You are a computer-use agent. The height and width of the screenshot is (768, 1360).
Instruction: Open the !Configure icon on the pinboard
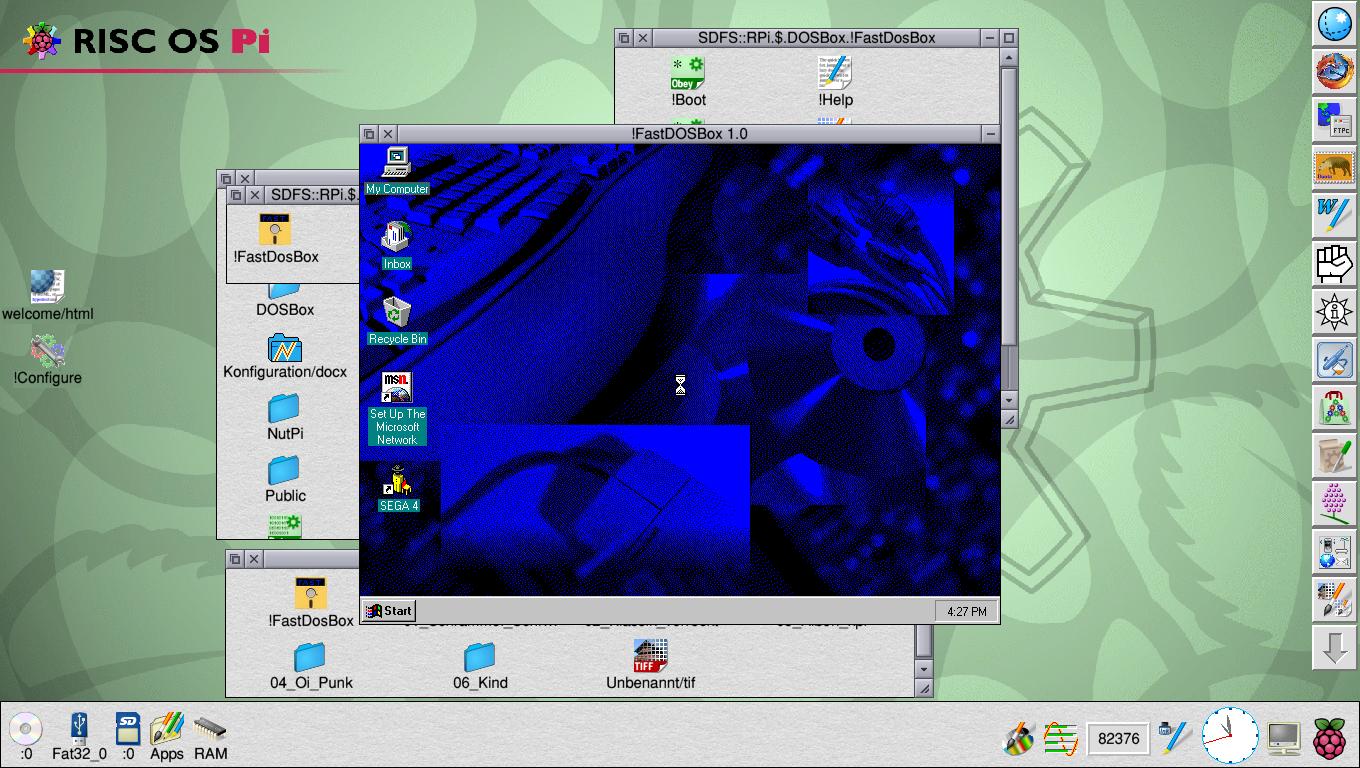(47, 352)
